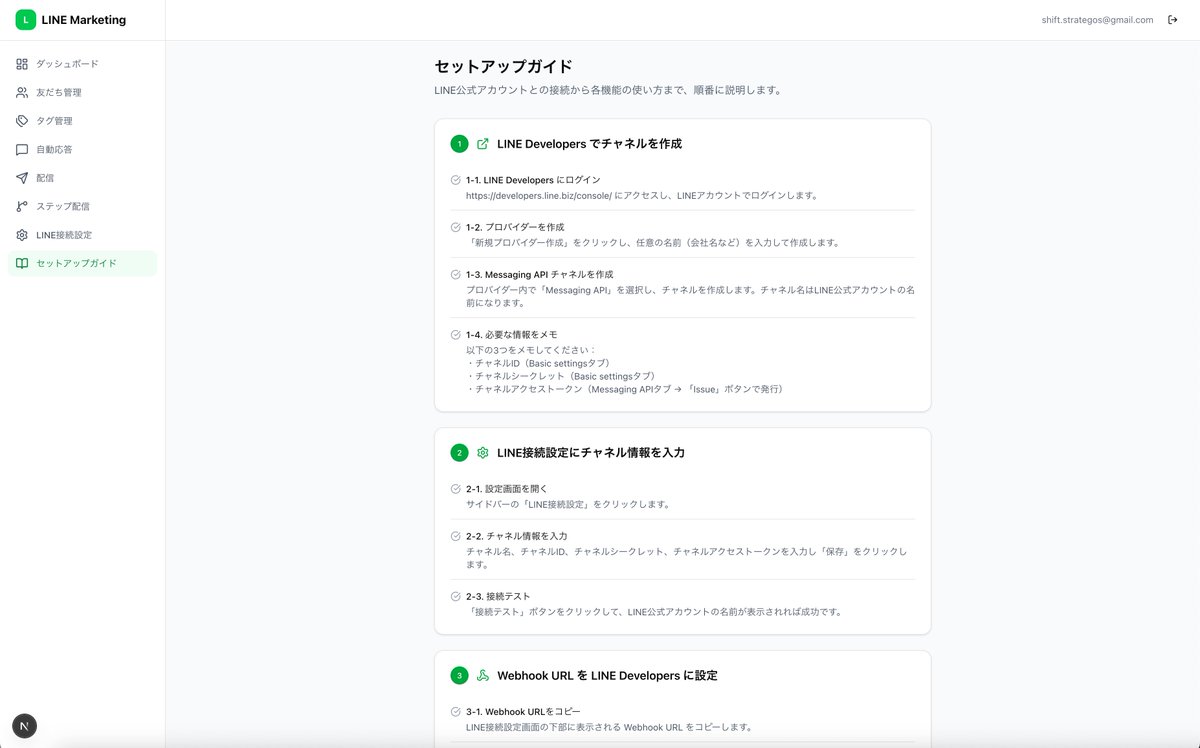Image resolution: width=1200 pixels, height=748 pixels.
Task: Click the paper plane icon for 配信
Action: pos(22,178)
